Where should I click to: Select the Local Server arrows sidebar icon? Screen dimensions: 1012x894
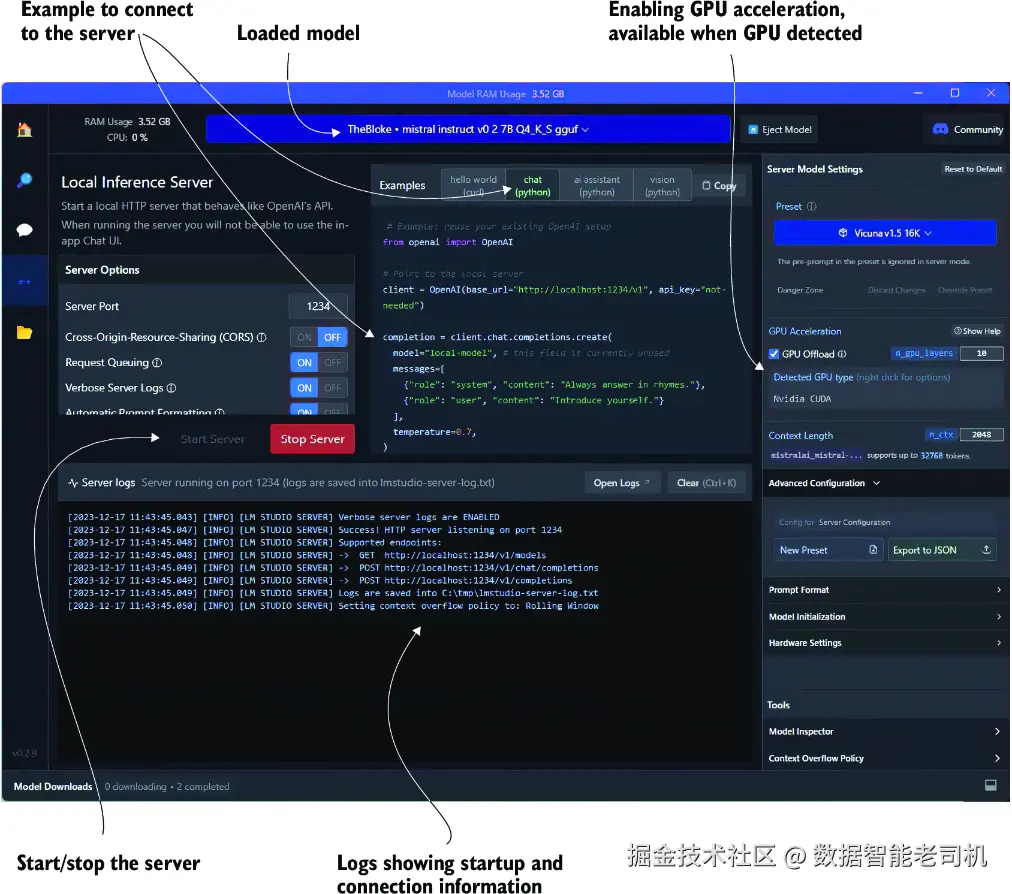25,281
